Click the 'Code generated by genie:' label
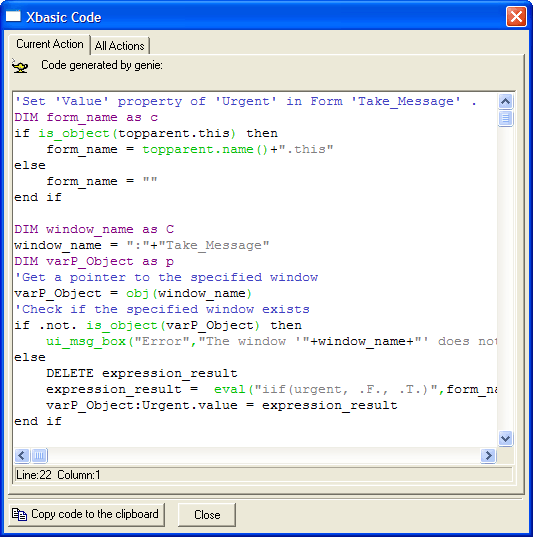Viewport: 533px width, 537px height. tap(102, 65)
